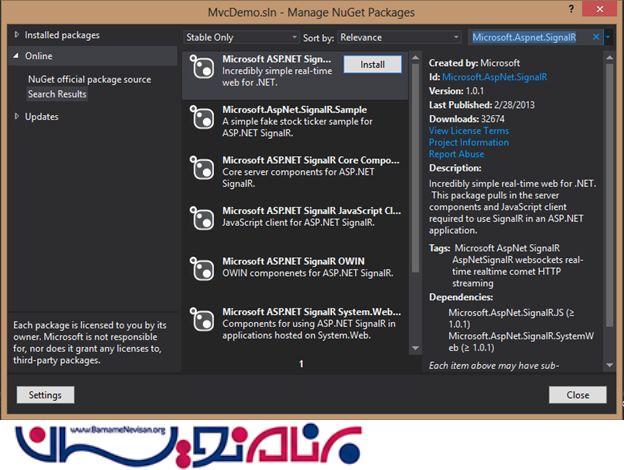Screen dimensions: 624x470
Task: Click Last Published 2/28/2013 text
Action: point(482,105)
